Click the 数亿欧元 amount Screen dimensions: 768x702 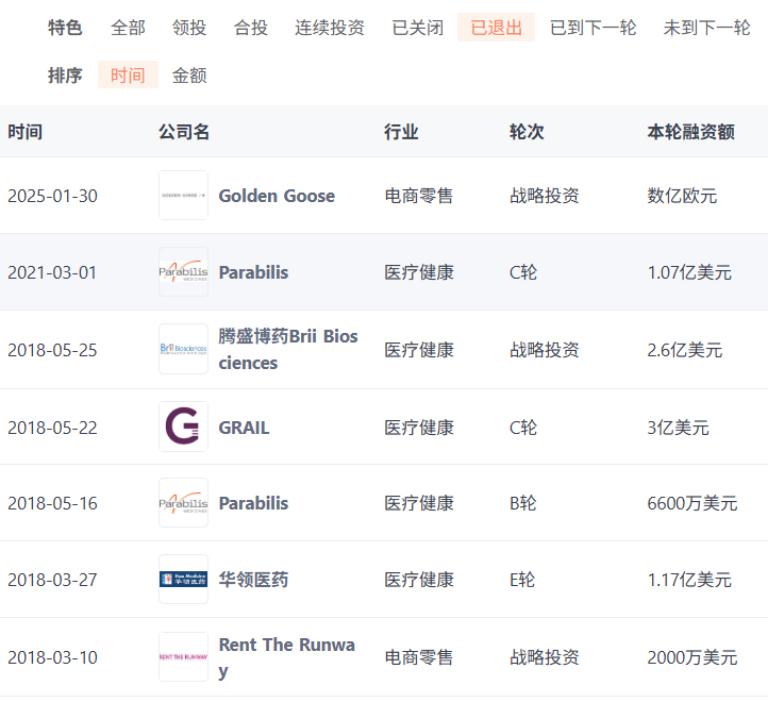(x=682, y=195)
